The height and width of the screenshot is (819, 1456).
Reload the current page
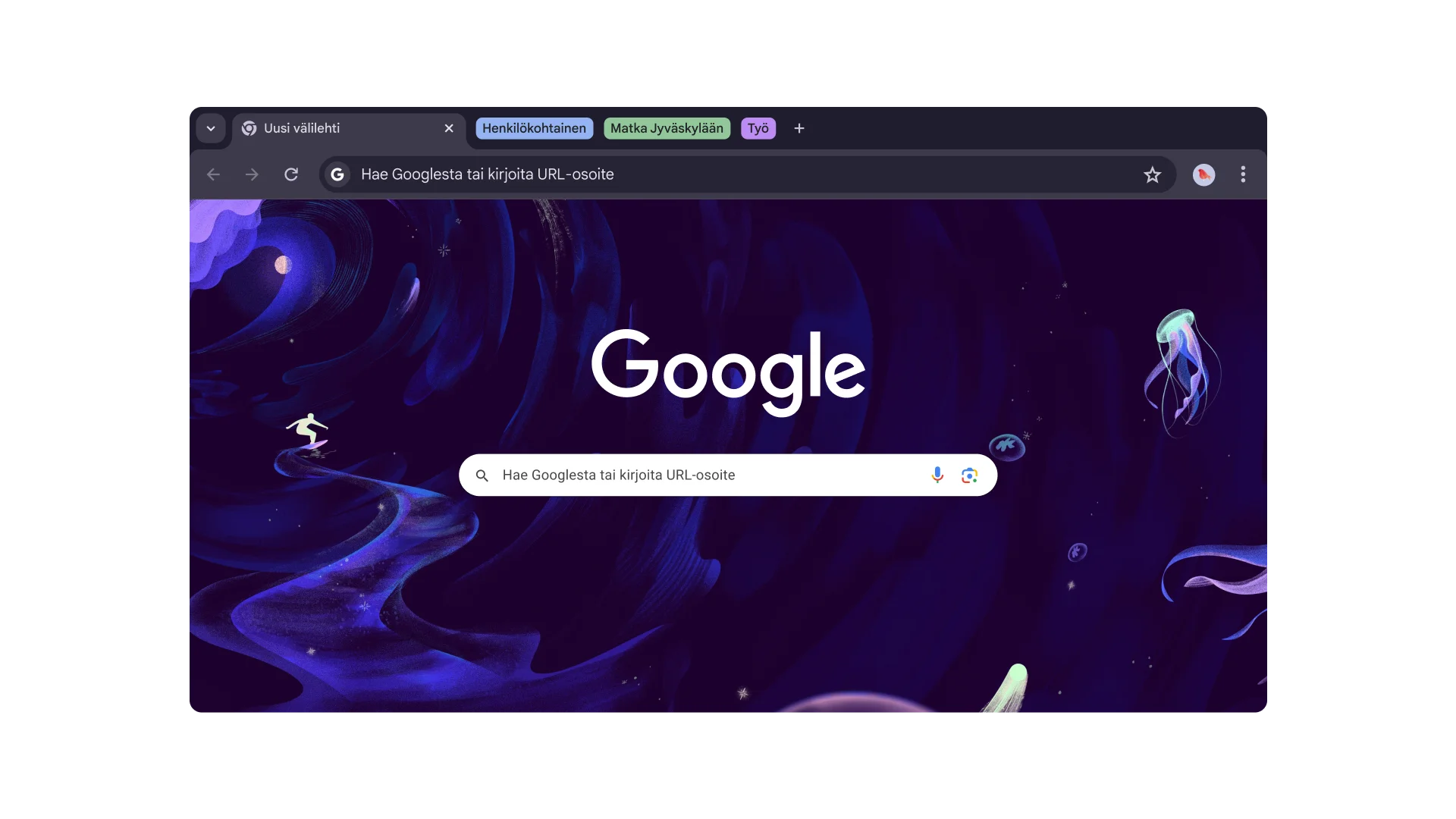pos(291,175)
